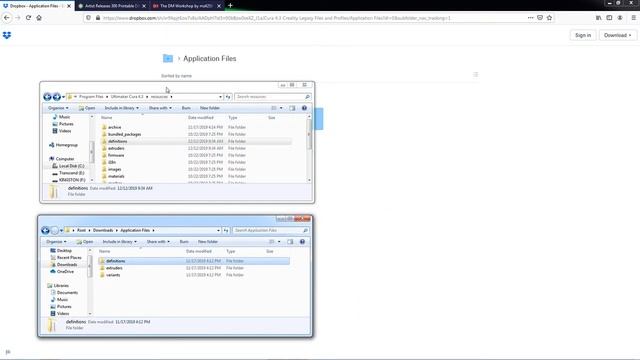Reload the page with the browser refresh icon
The image size is (640, 360).
28,18
